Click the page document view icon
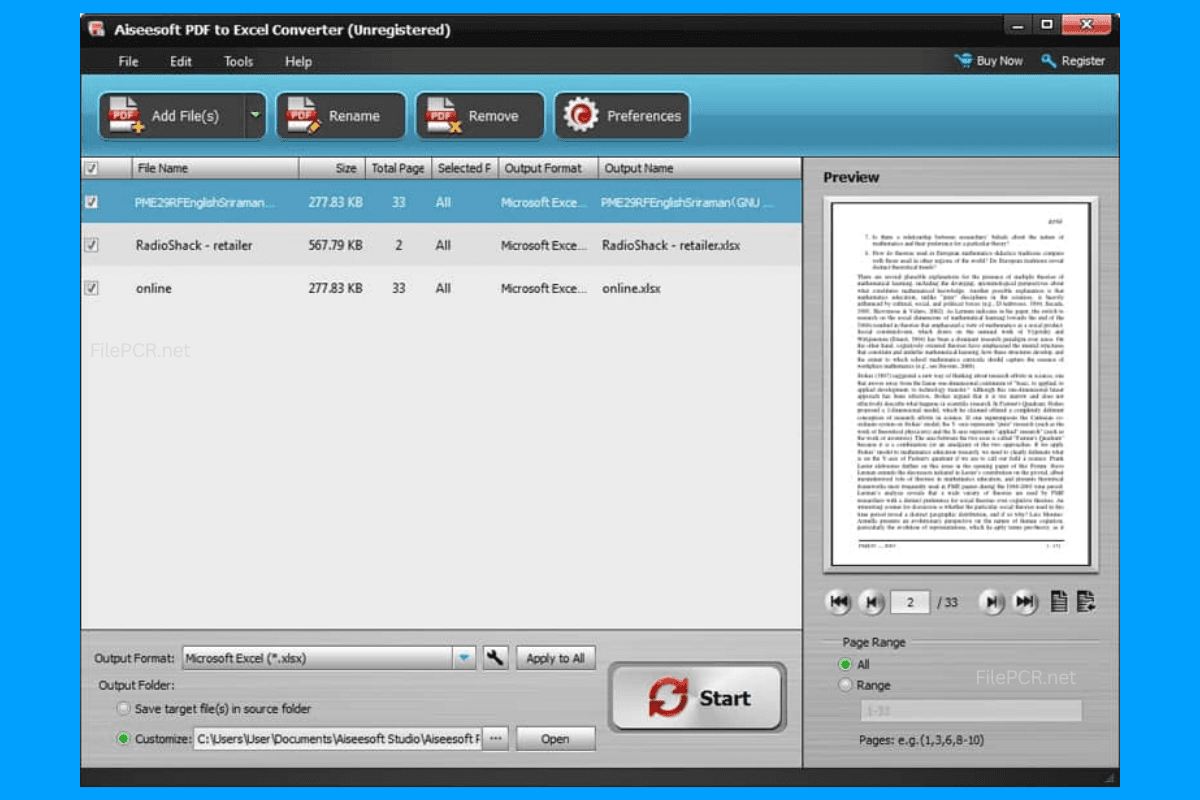1200x800 pixels. 1059,602
